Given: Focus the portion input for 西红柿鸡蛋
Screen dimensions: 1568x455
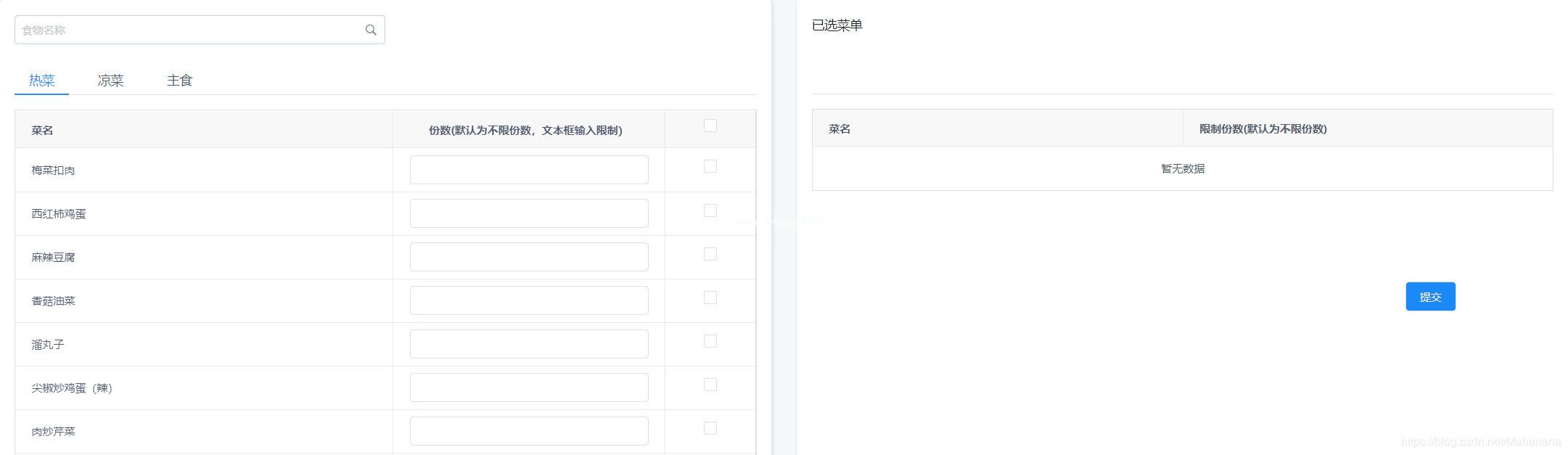Looking at the screenshot, I should click(x=529, y=213).
